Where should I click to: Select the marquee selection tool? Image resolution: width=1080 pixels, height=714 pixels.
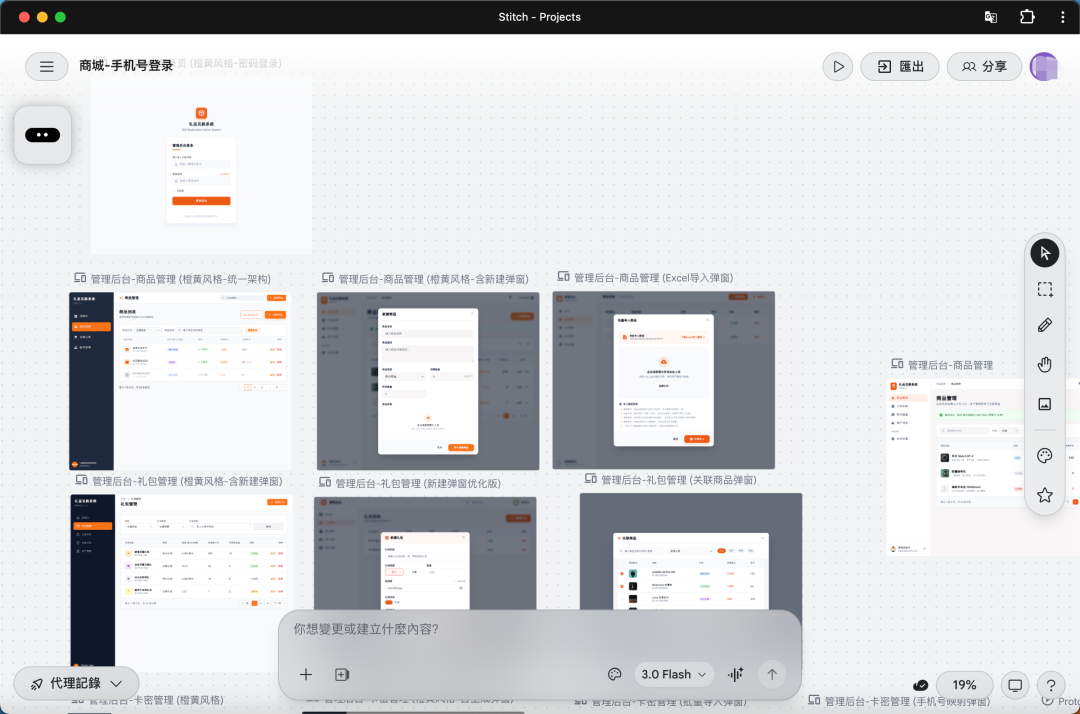(x=1044, y=289)
